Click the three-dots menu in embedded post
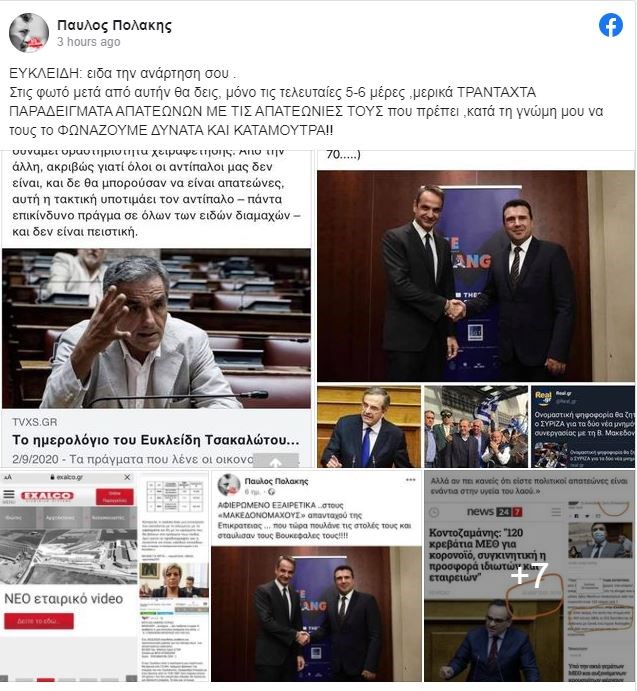Screen dimensions: 637x691 coord(410,480)
